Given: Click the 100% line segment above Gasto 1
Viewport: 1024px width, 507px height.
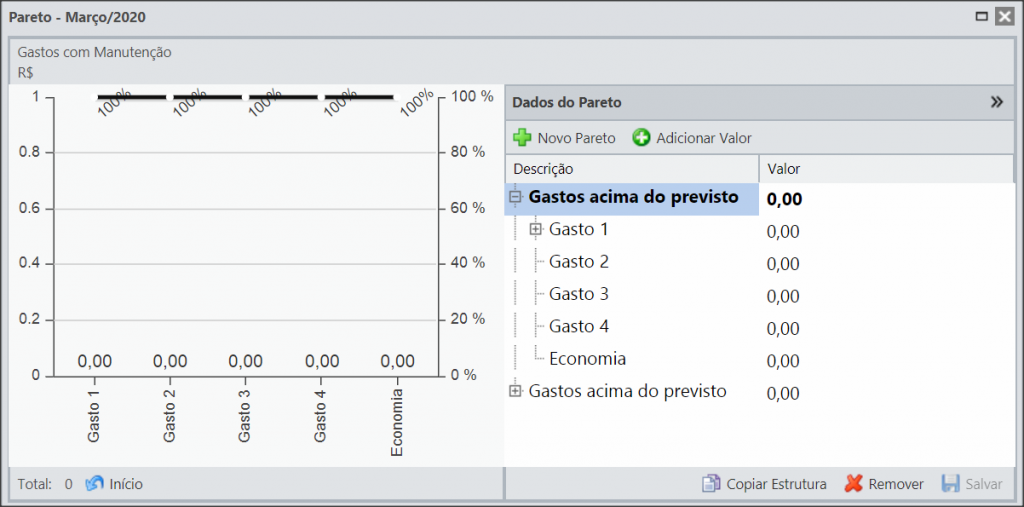Looking at the screenshot, I should click(132, 97).
